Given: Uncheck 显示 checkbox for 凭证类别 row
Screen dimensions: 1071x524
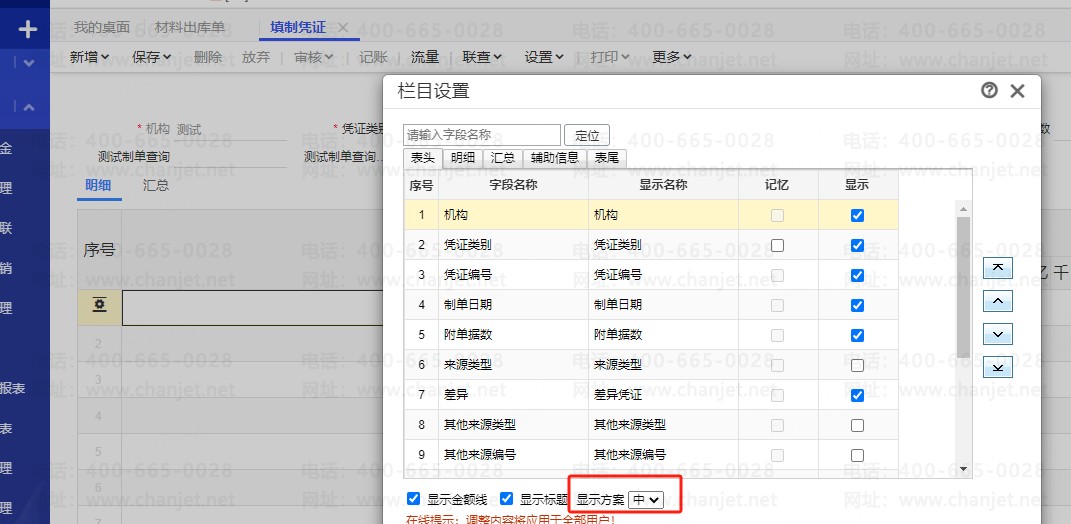Looking at the screenshot, I should point(857,245).
